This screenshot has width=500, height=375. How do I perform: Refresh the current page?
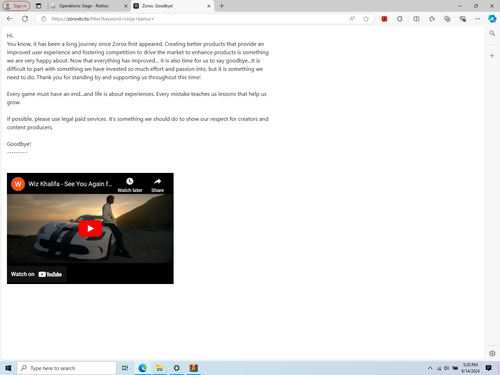pos(25,19)
